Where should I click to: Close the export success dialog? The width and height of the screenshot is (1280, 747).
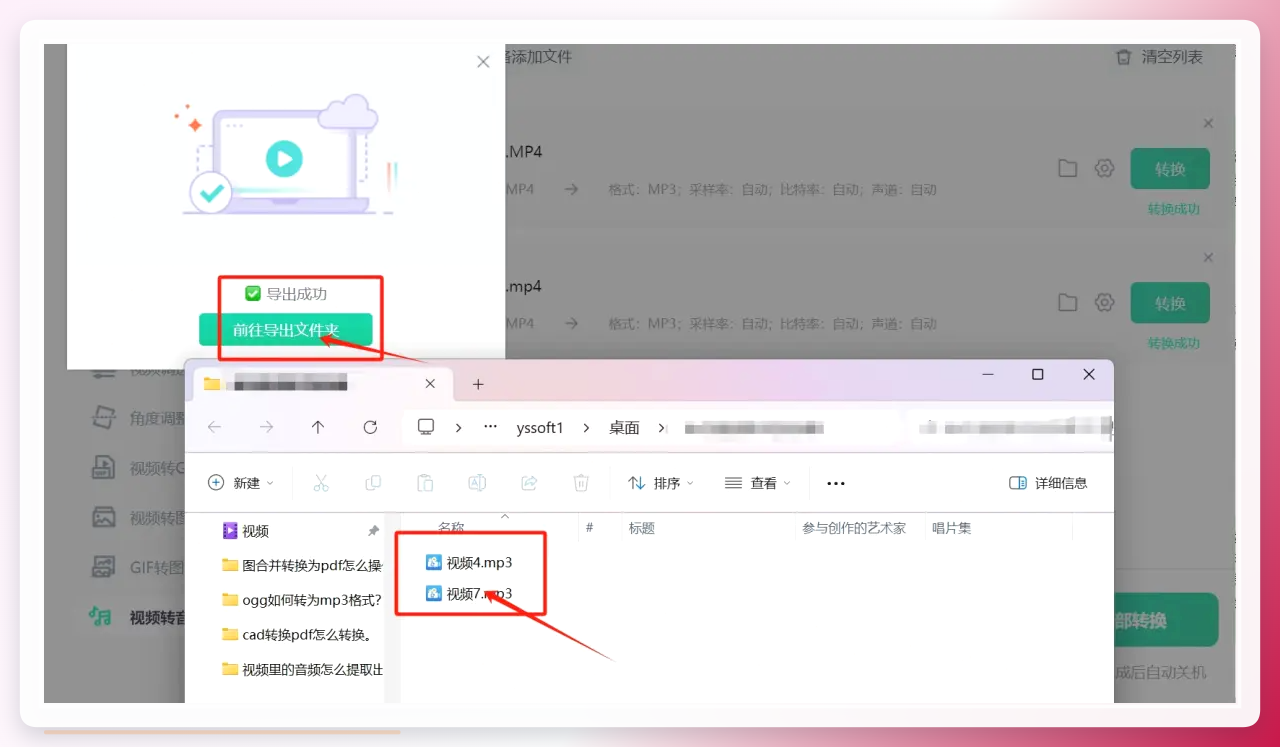pyautogui.click(x=483, y=62)
